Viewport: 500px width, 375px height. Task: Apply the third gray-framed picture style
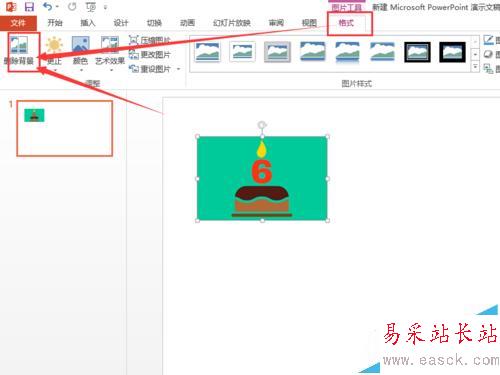[x=277, y=52]
